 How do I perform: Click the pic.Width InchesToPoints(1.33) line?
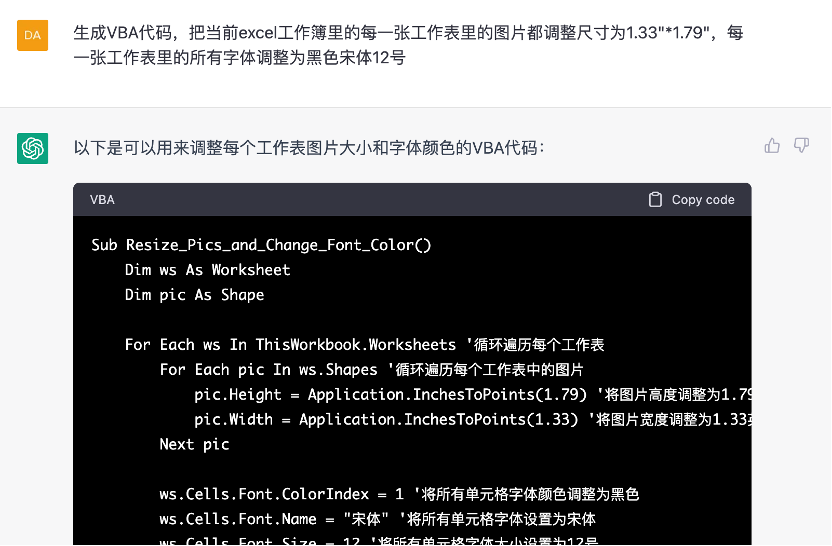click(473, 419)
